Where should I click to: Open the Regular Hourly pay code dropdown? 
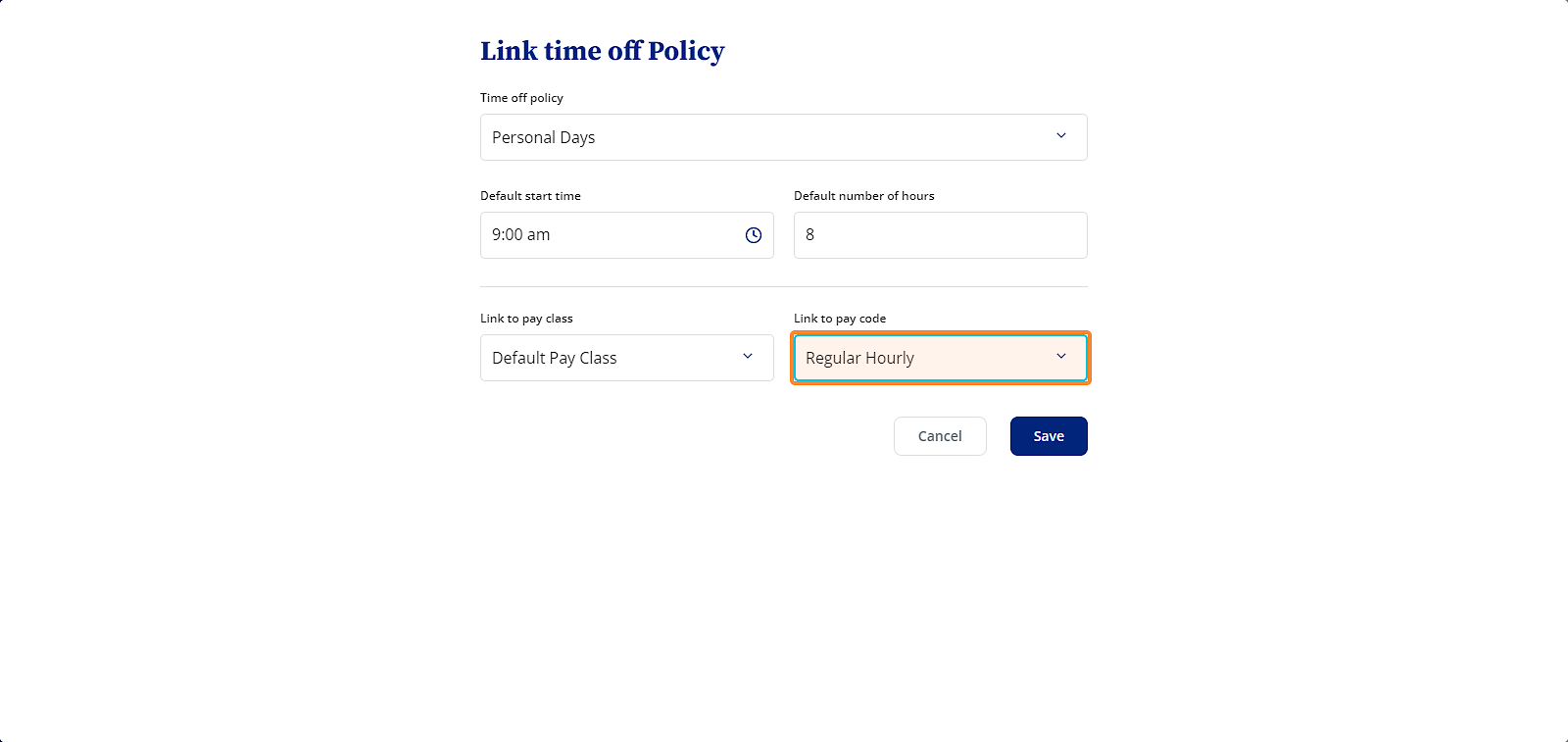point(941,358)
